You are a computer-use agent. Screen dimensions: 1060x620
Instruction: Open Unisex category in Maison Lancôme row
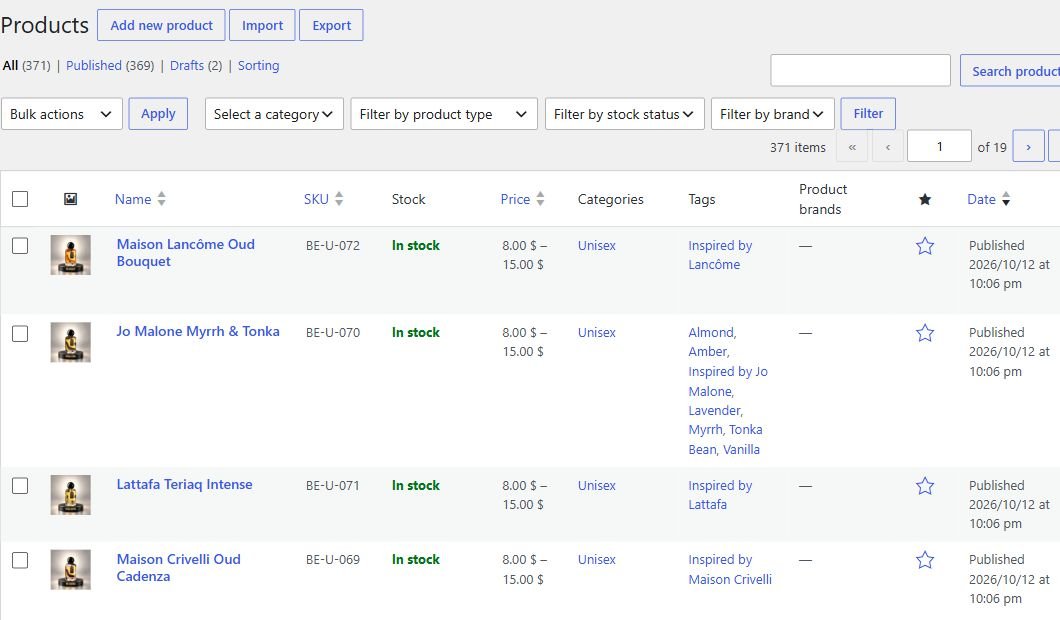coord(596,245)
